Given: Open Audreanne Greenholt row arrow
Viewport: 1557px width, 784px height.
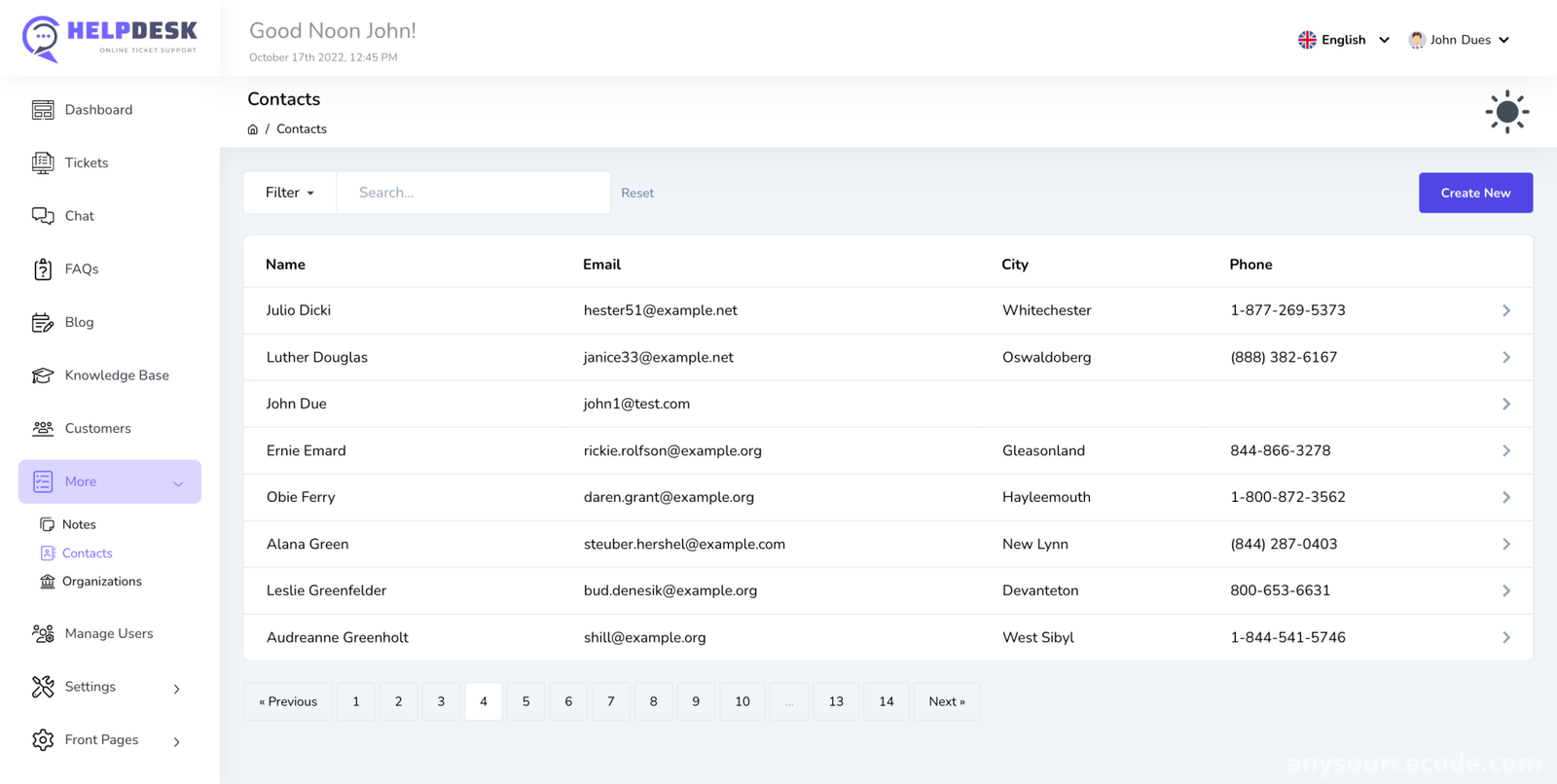Looking at the screenshot, I should (1505, 637).
